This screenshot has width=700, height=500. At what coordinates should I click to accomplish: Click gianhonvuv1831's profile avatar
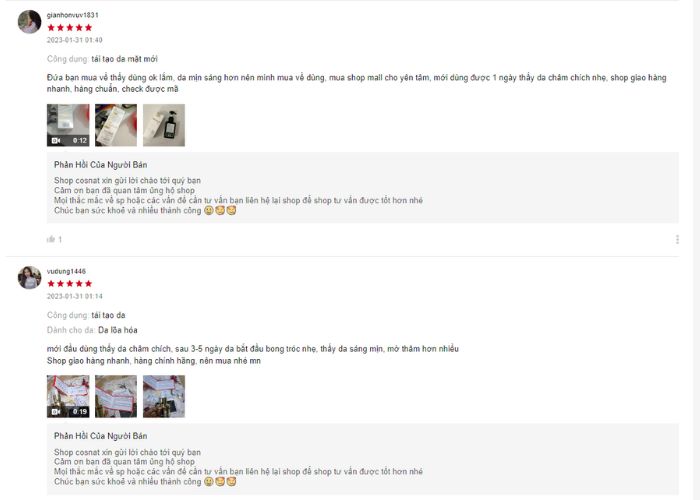[29, 21]
